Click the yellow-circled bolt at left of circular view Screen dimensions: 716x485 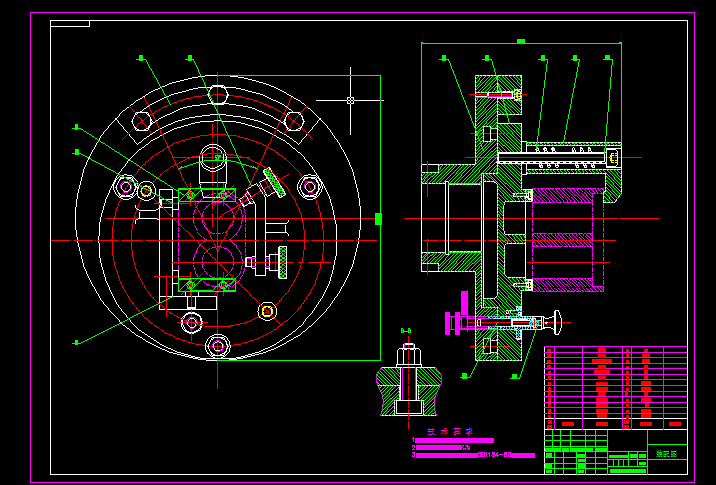(x=146, y=191)
